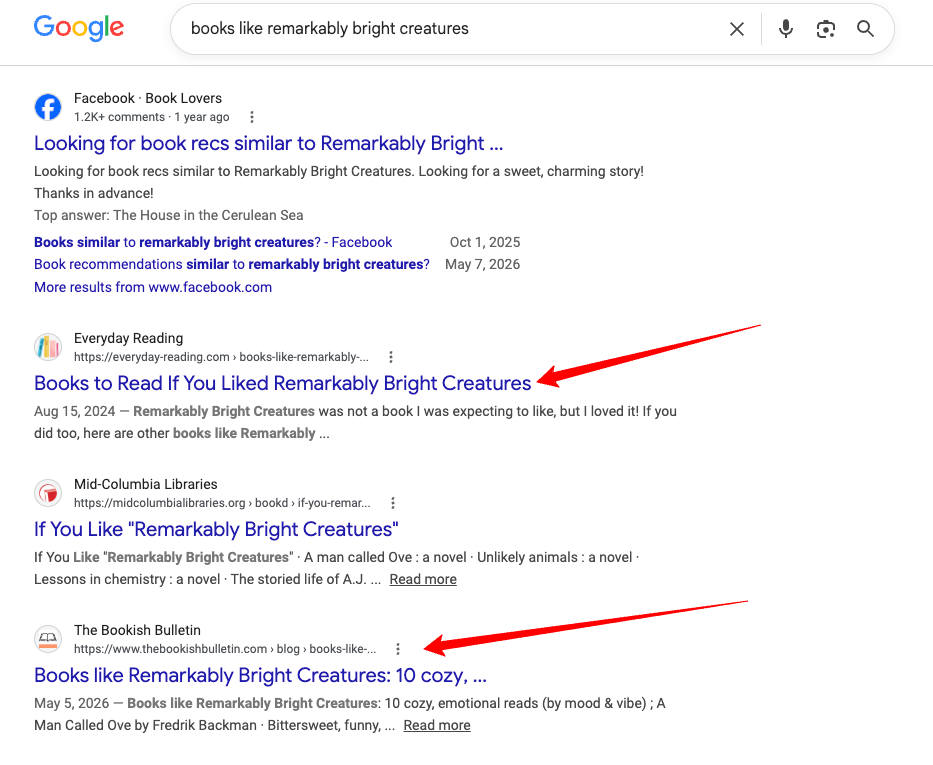Open 'If You Like Remarkably Bright Creatures' link

pos(216,529)
